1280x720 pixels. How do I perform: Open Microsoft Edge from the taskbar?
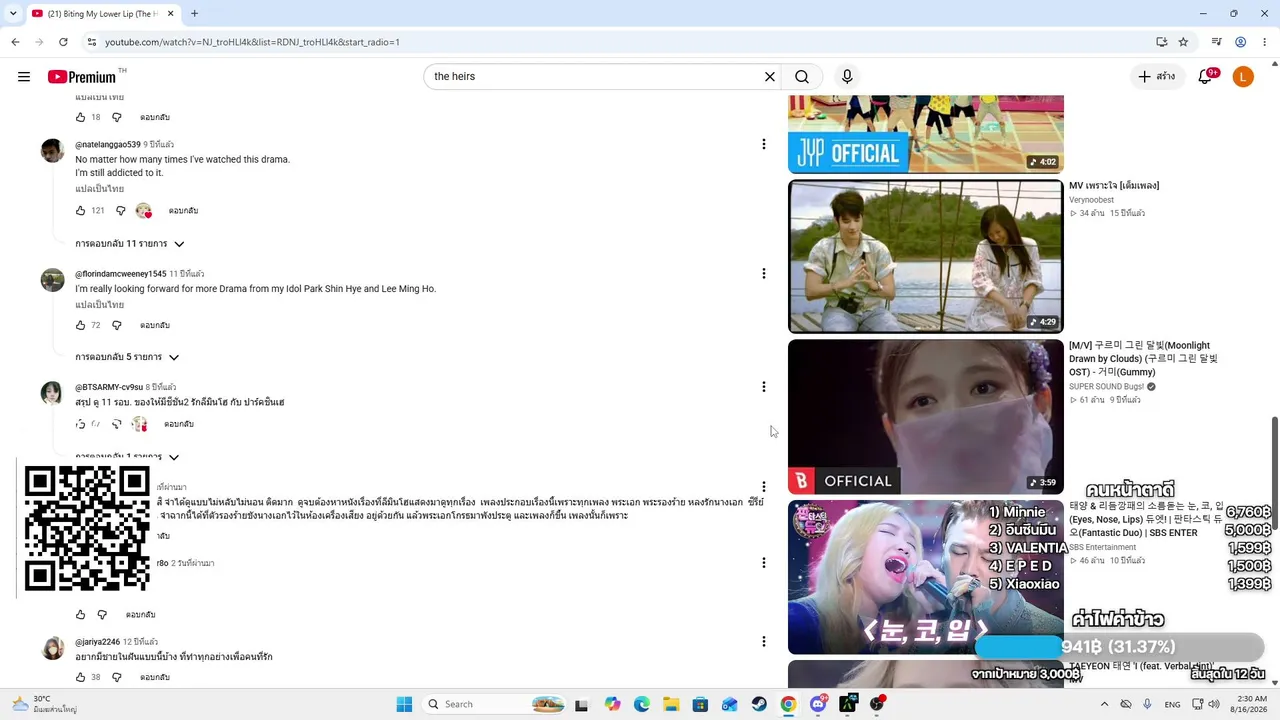point(642,704)
